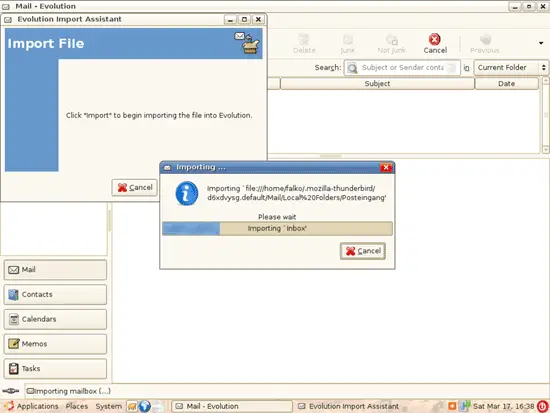The image size is (550, 413).
Task: Click the Previous toolbar button
Action: coord(484,44)
